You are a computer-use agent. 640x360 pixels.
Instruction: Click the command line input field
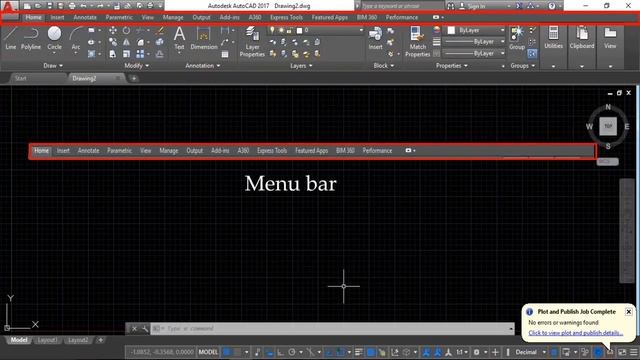tap(332, 329)
